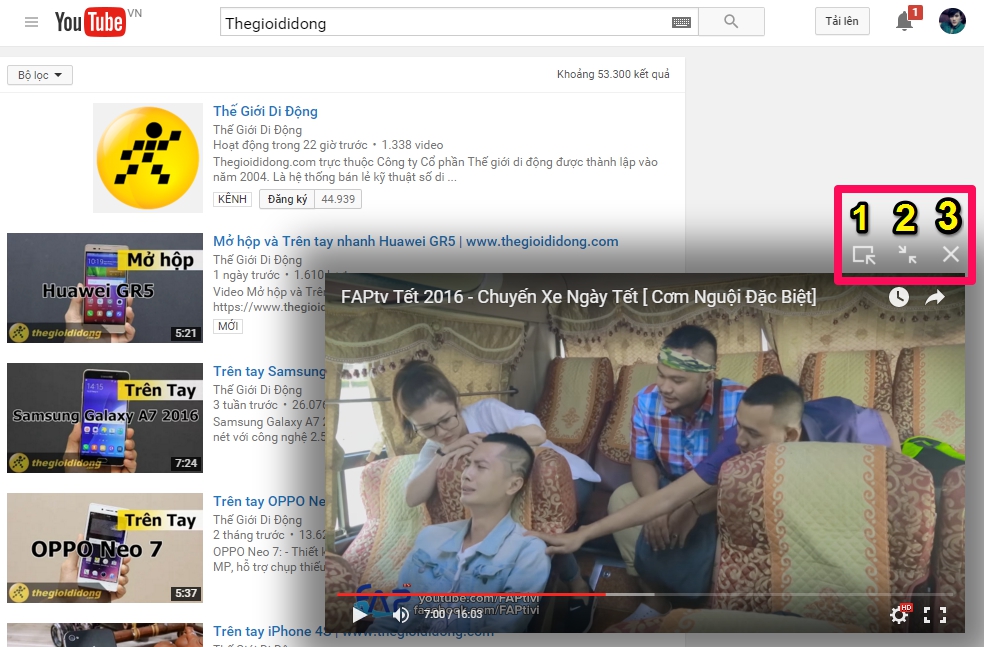Open the hamburger guide menu
Viewport: 984px width, 647px height.
pos(31,23)
